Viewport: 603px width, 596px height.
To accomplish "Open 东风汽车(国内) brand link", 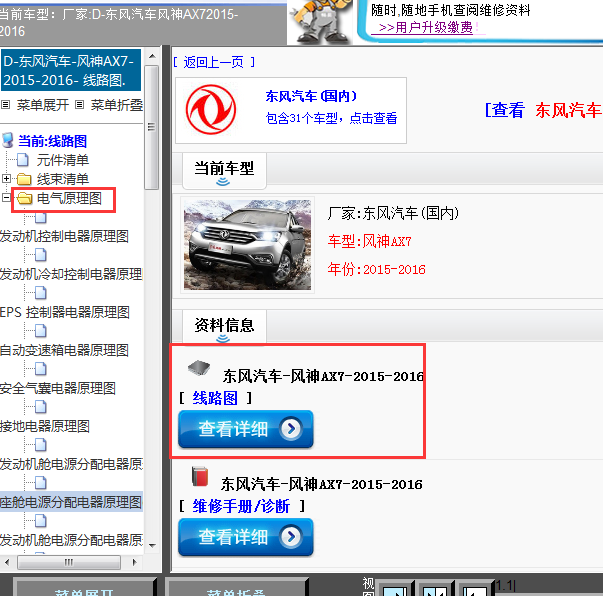I will [x=311, y=96].
